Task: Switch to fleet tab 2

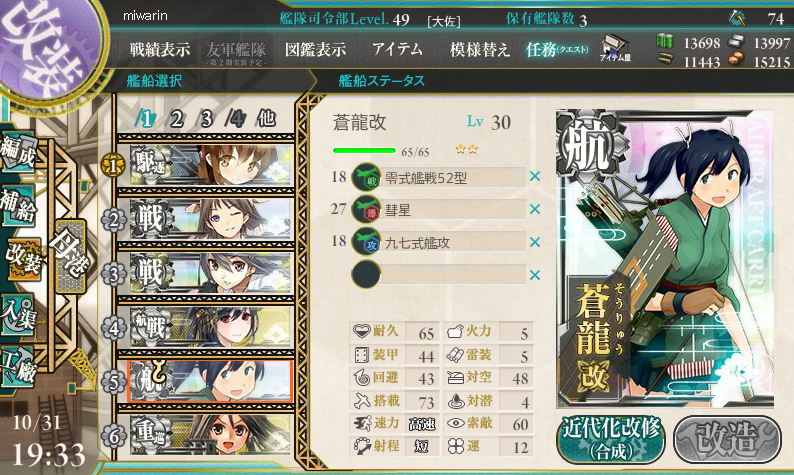Action: (176, 119)
